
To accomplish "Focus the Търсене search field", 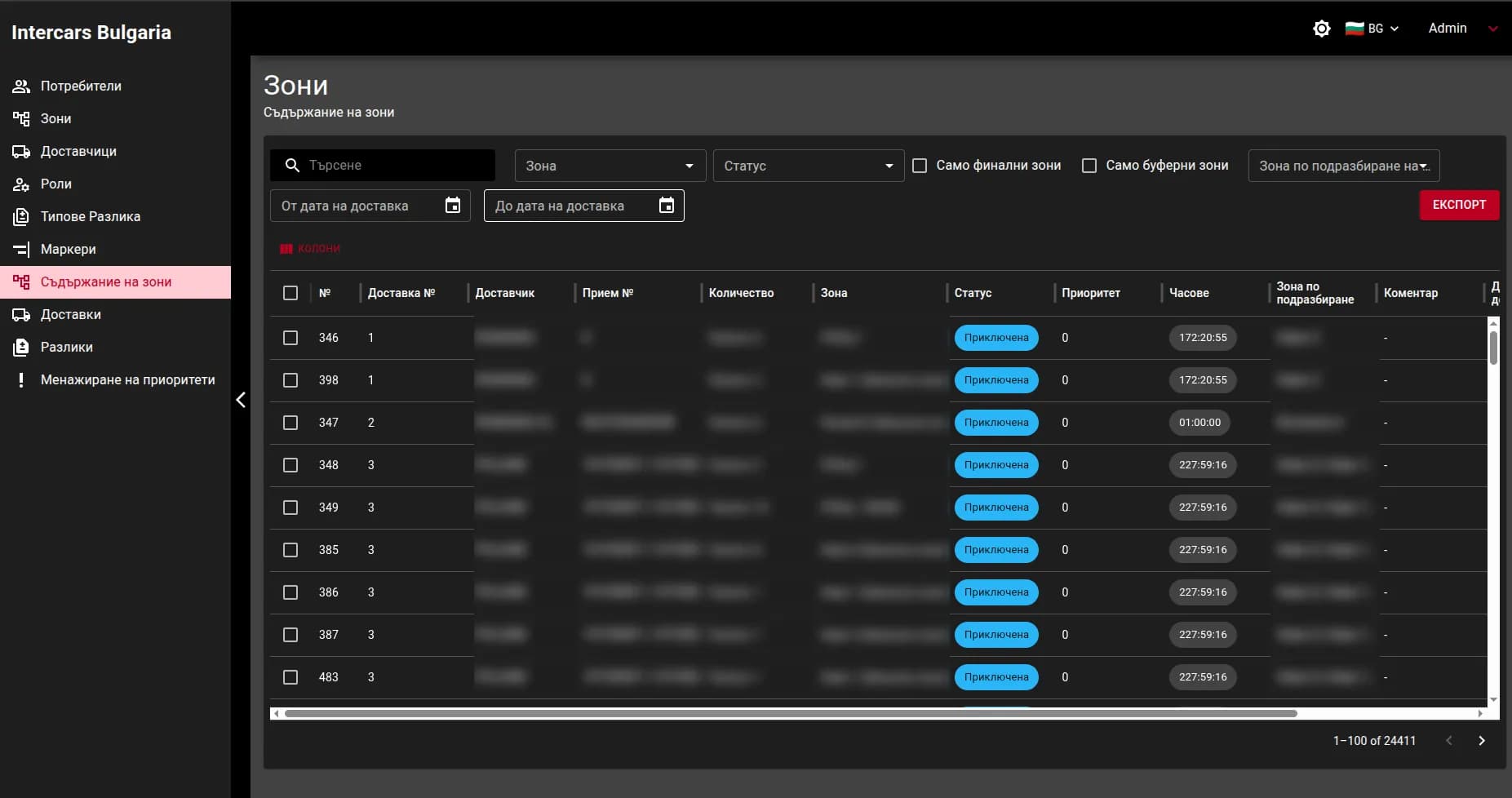I will (383, 166).
